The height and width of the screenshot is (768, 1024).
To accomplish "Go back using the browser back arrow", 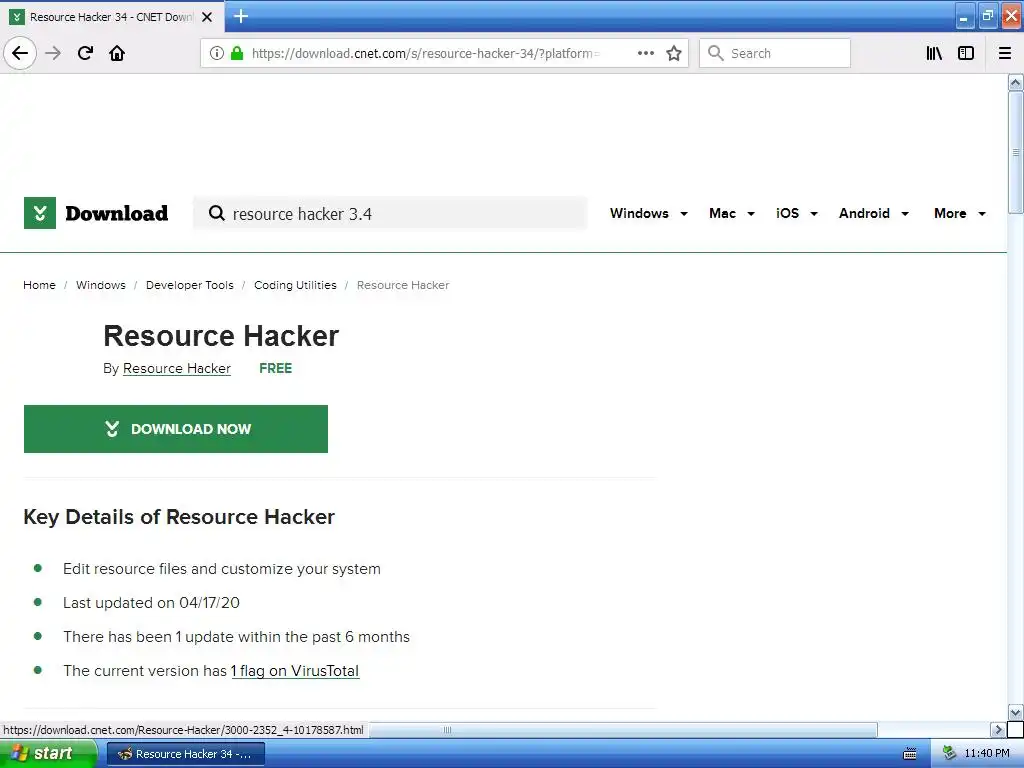I will click(20, 53).
